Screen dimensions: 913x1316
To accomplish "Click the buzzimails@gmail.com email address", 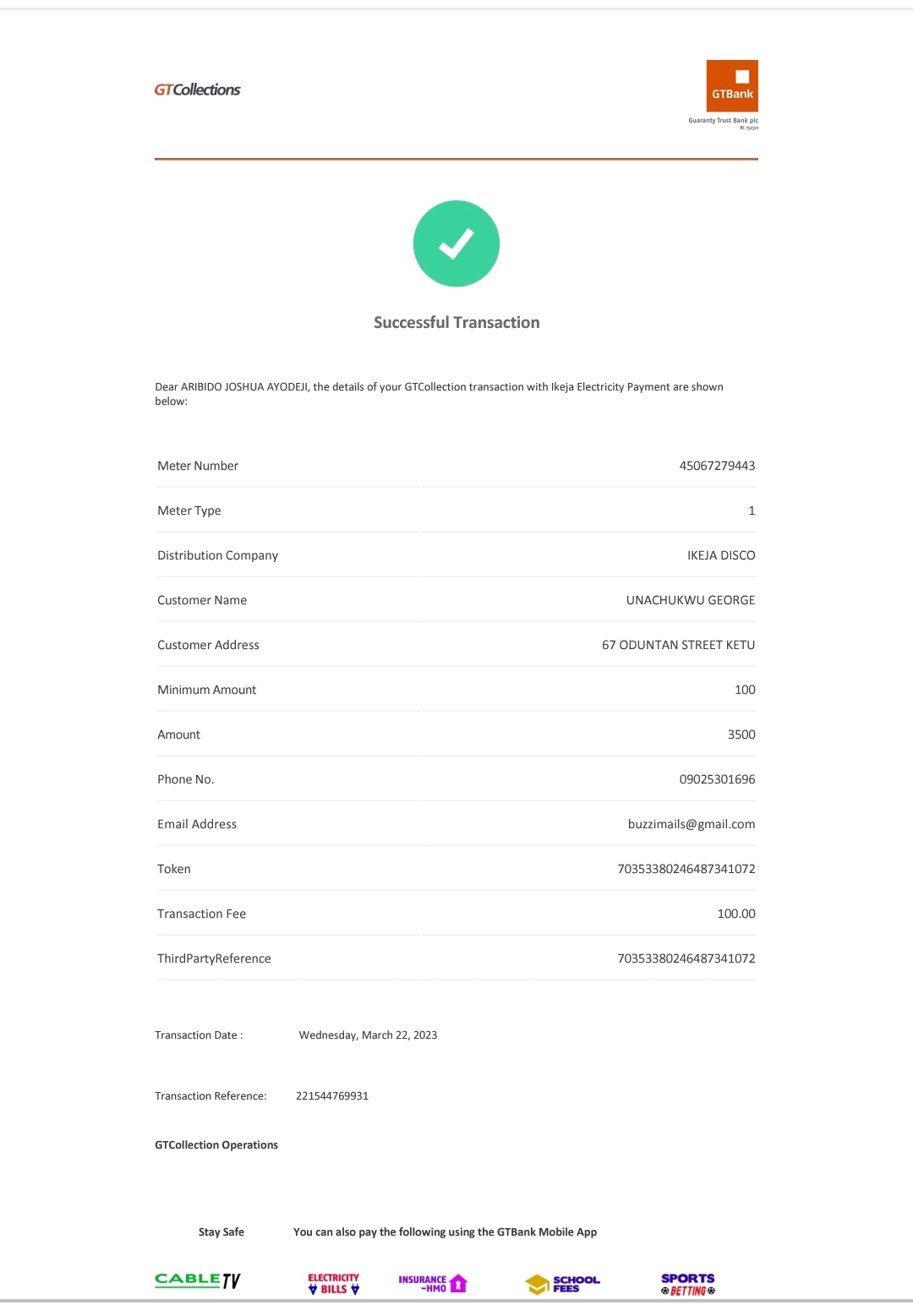I will click(691, 824).
